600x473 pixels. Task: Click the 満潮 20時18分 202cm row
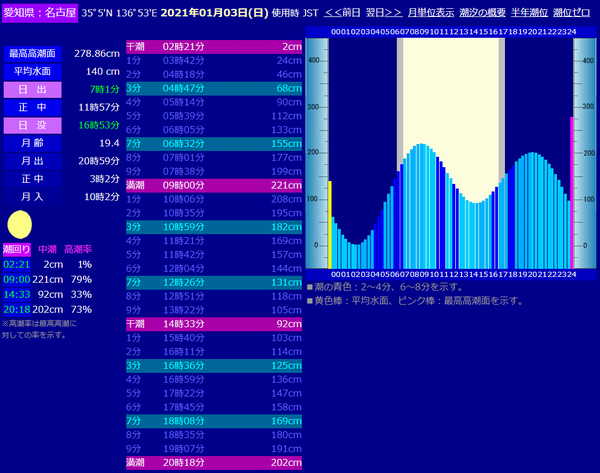coord(214,463)
